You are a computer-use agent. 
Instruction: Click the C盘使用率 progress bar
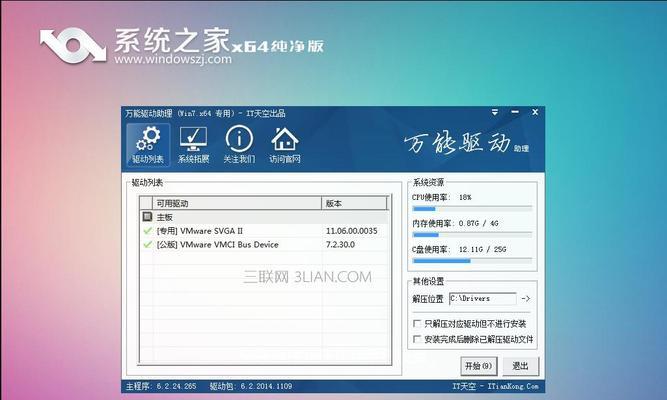(x=472, y=261)
